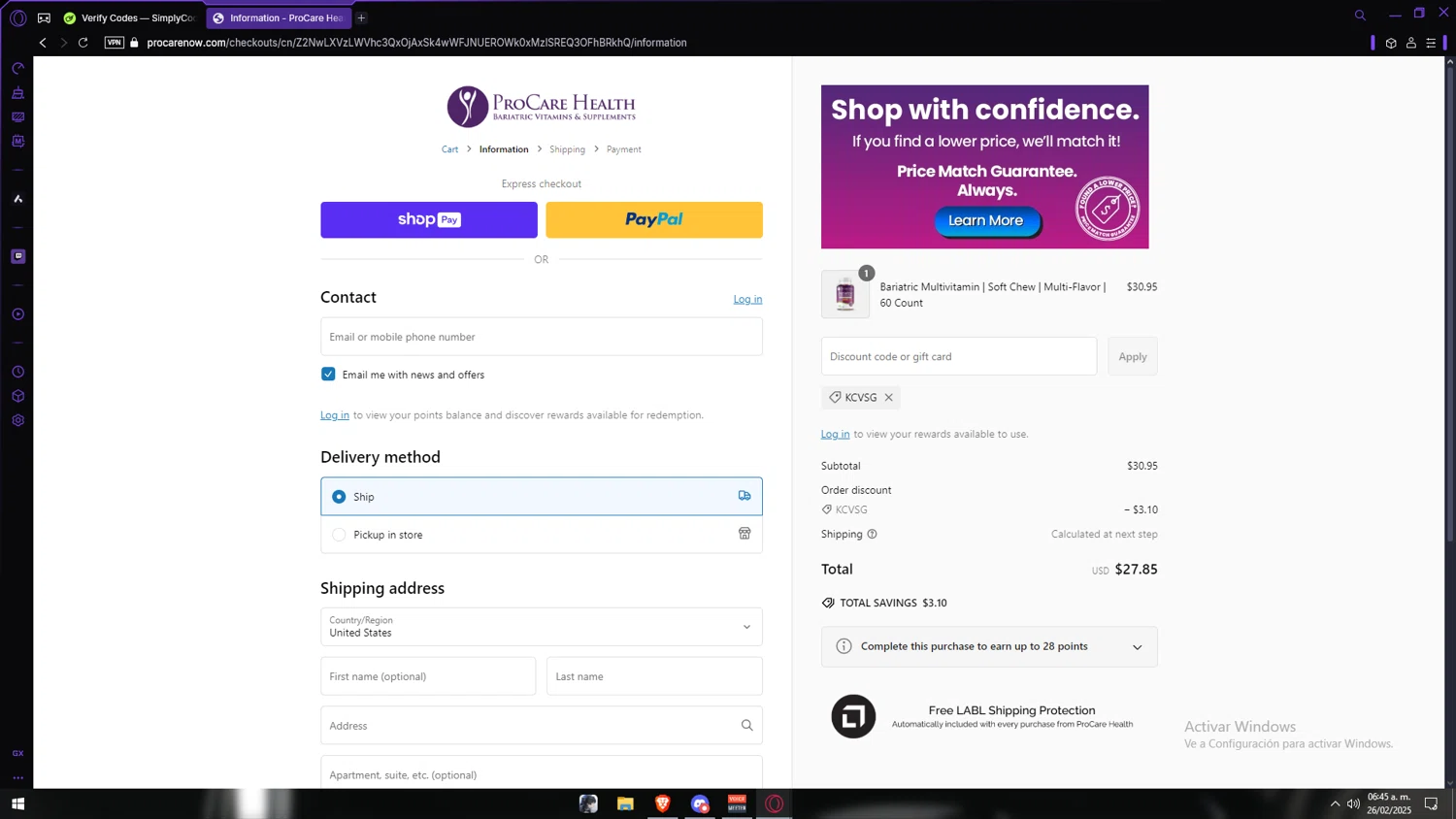Open GX Corner gamepad icon
The width and height of the screenshot is (1456, 819).
pyautogui.click(x=44, y=17)
